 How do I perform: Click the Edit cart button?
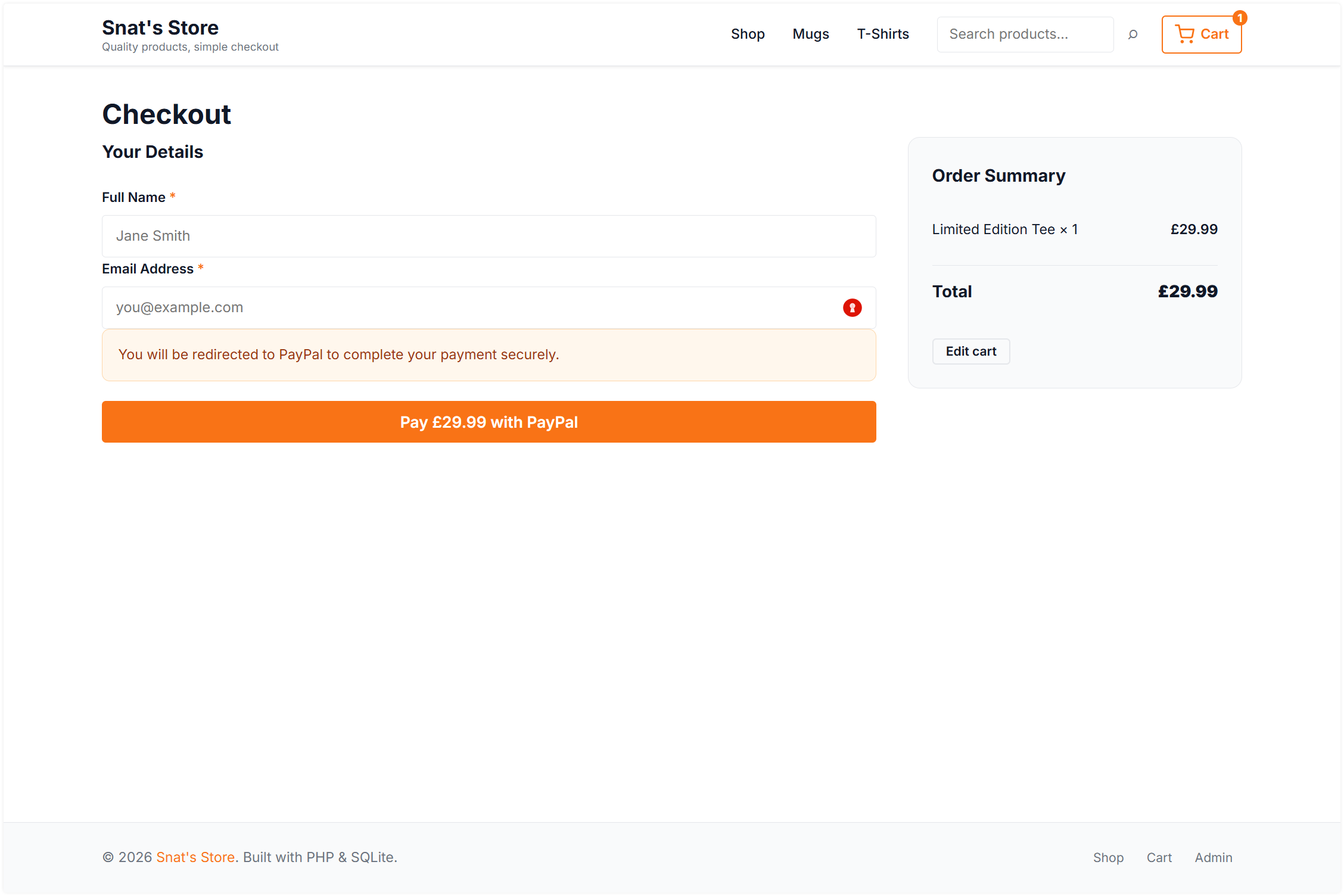[x=970, y=351]
